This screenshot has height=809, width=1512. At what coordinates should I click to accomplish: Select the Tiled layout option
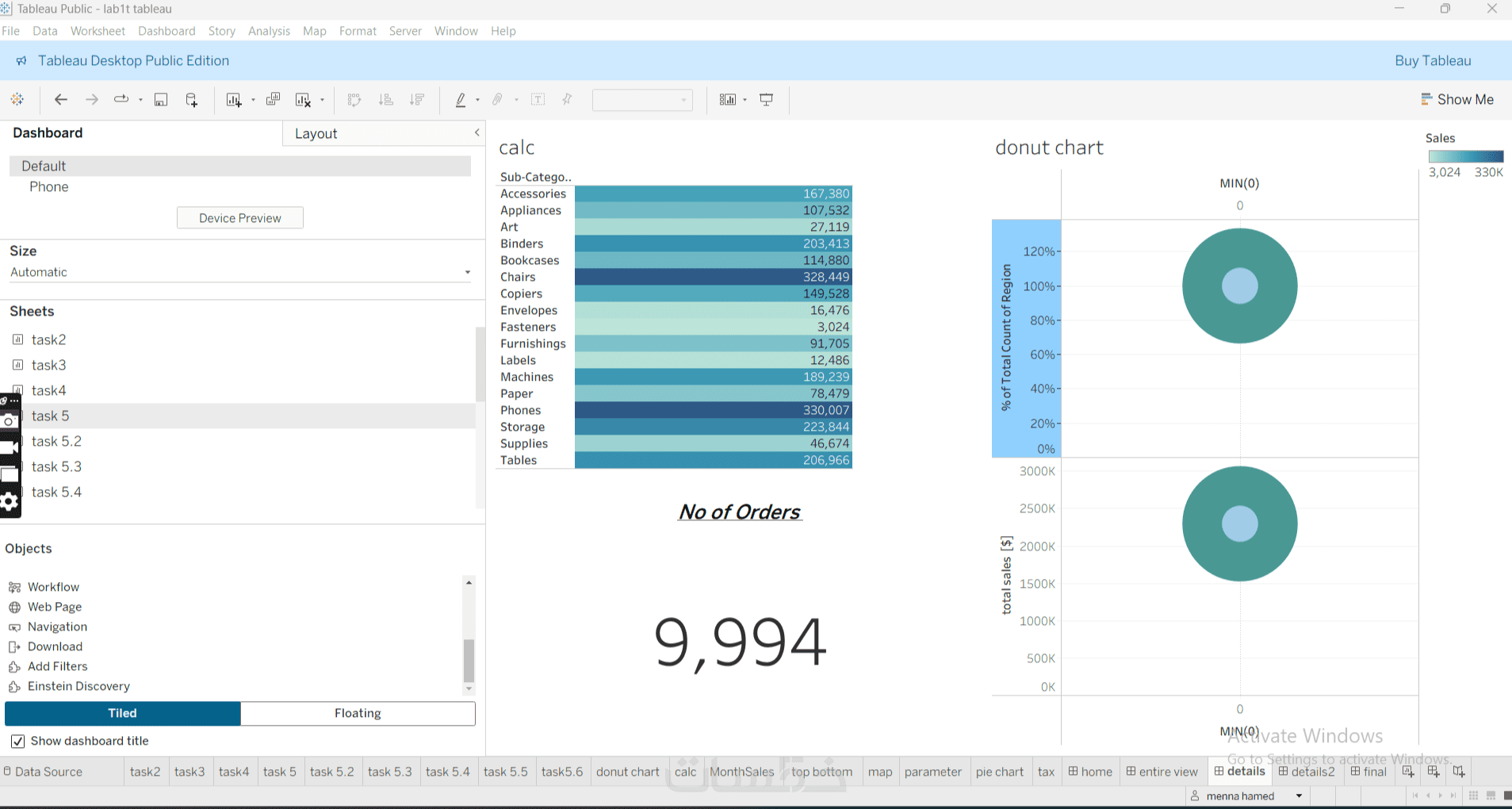123,713
